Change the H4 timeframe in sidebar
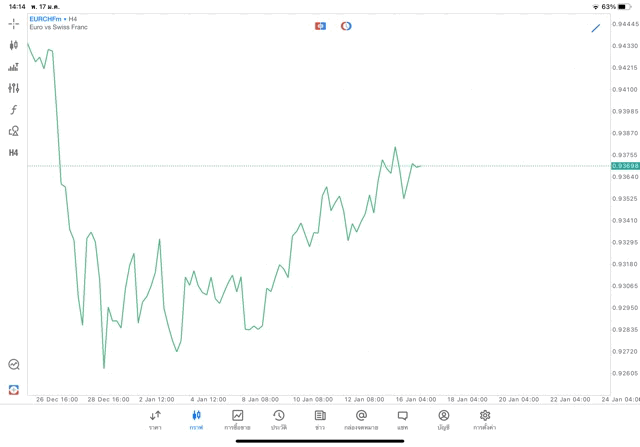Image resolution: width=640 pixels, height=447 pixels. [14, 153]
